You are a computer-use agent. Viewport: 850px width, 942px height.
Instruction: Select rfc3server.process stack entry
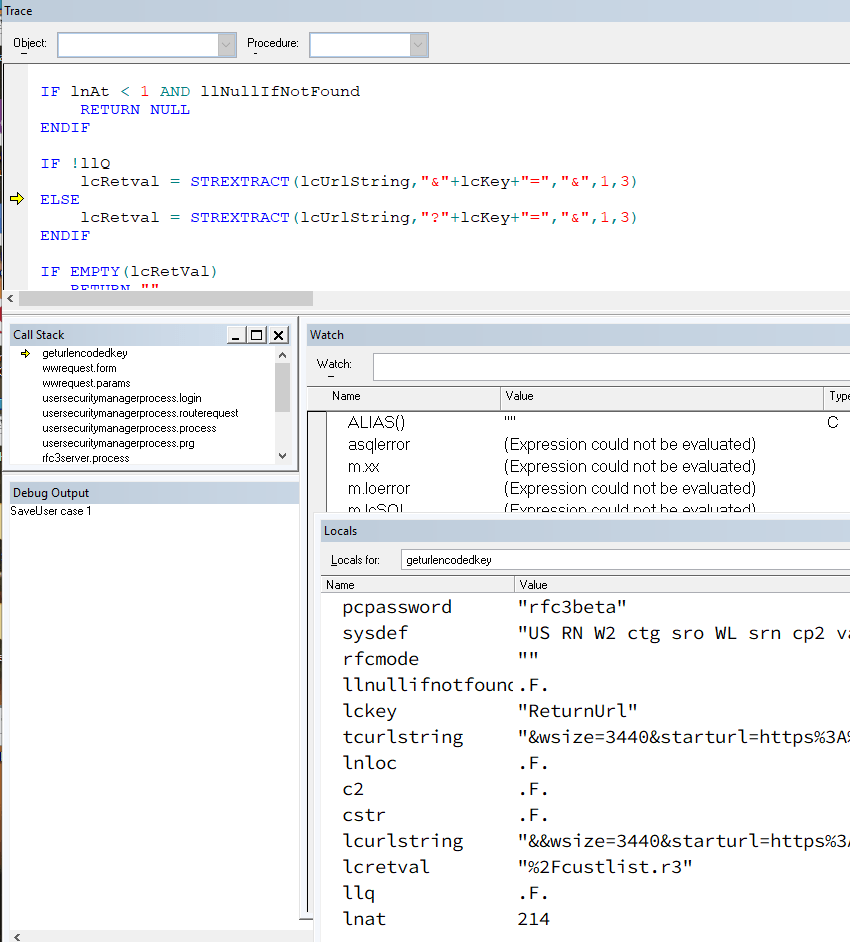tap(85, 458)
